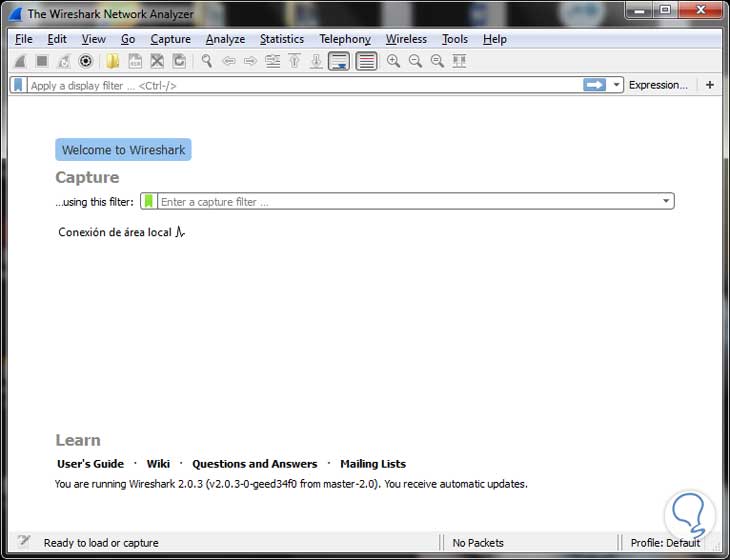Click the Close capture file icon
The image size is (730, 560).
(157, 61)
